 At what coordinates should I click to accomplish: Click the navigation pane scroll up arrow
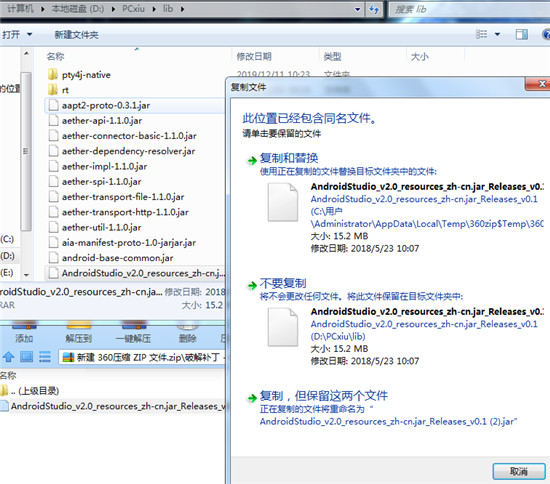pyautogui.click(x=26, y=54)
